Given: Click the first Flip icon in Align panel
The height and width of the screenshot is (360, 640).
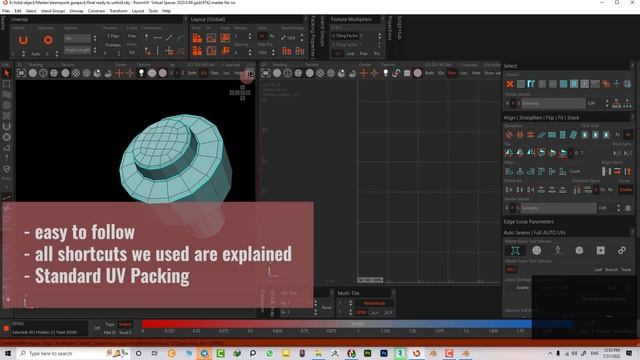Looking at the screenshot, I should (x=509, y=153).
